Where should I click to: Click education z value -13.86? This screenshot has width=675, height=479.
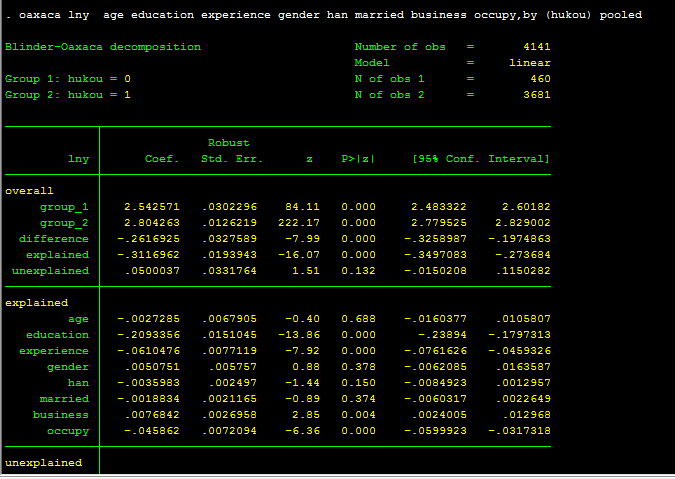point(299,334)
